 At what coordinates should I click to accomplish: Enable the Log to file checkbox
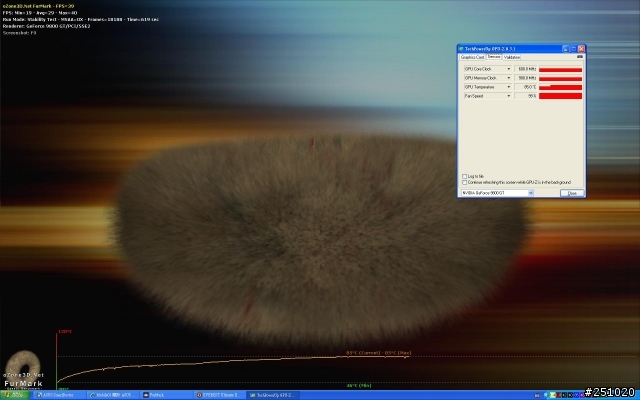click(464, 176)
